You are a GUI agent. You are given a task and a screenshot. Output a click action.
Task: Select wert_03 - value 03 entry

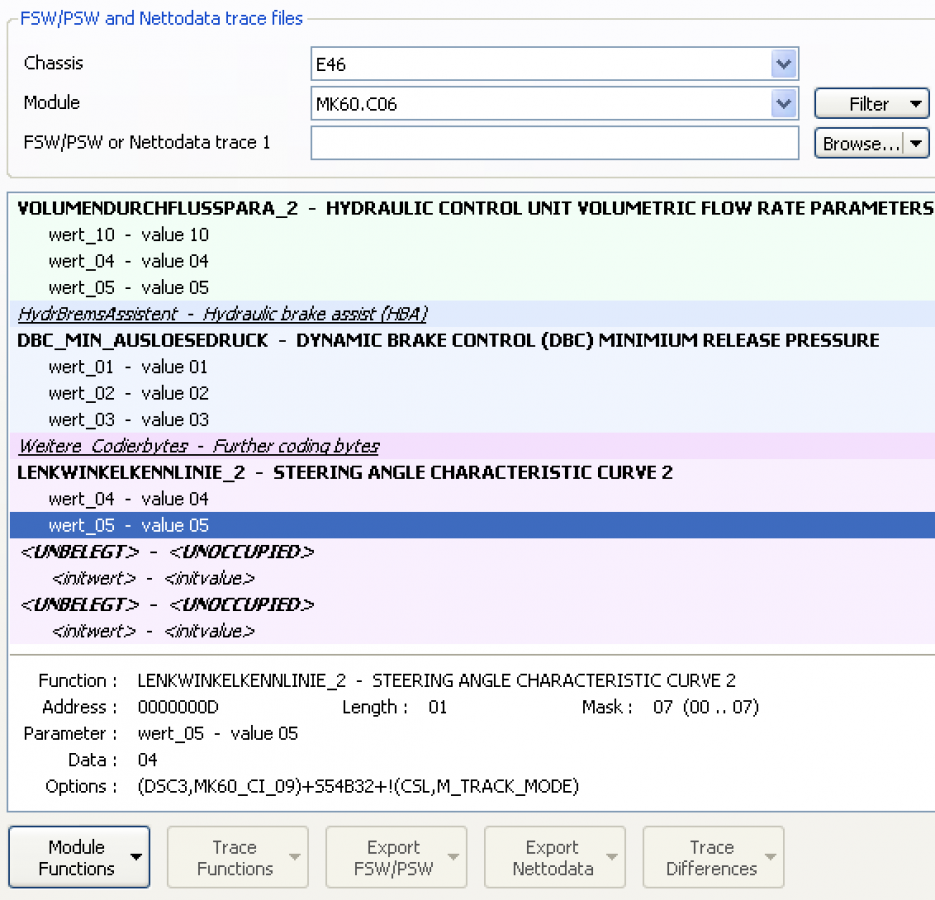pyautogui.click(x=128, y=420)
